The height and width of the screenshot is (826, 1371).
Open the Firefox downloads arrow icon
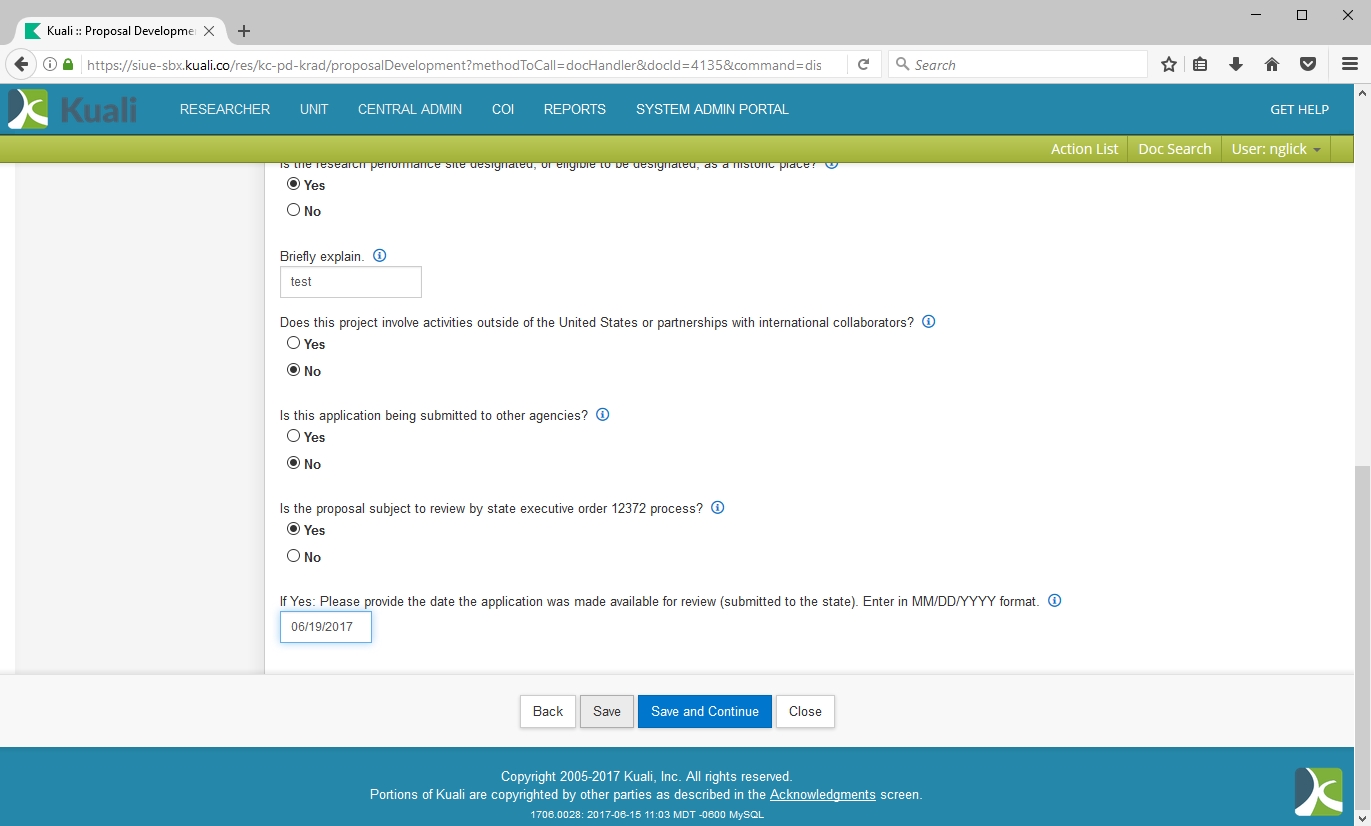[1236, 64]
